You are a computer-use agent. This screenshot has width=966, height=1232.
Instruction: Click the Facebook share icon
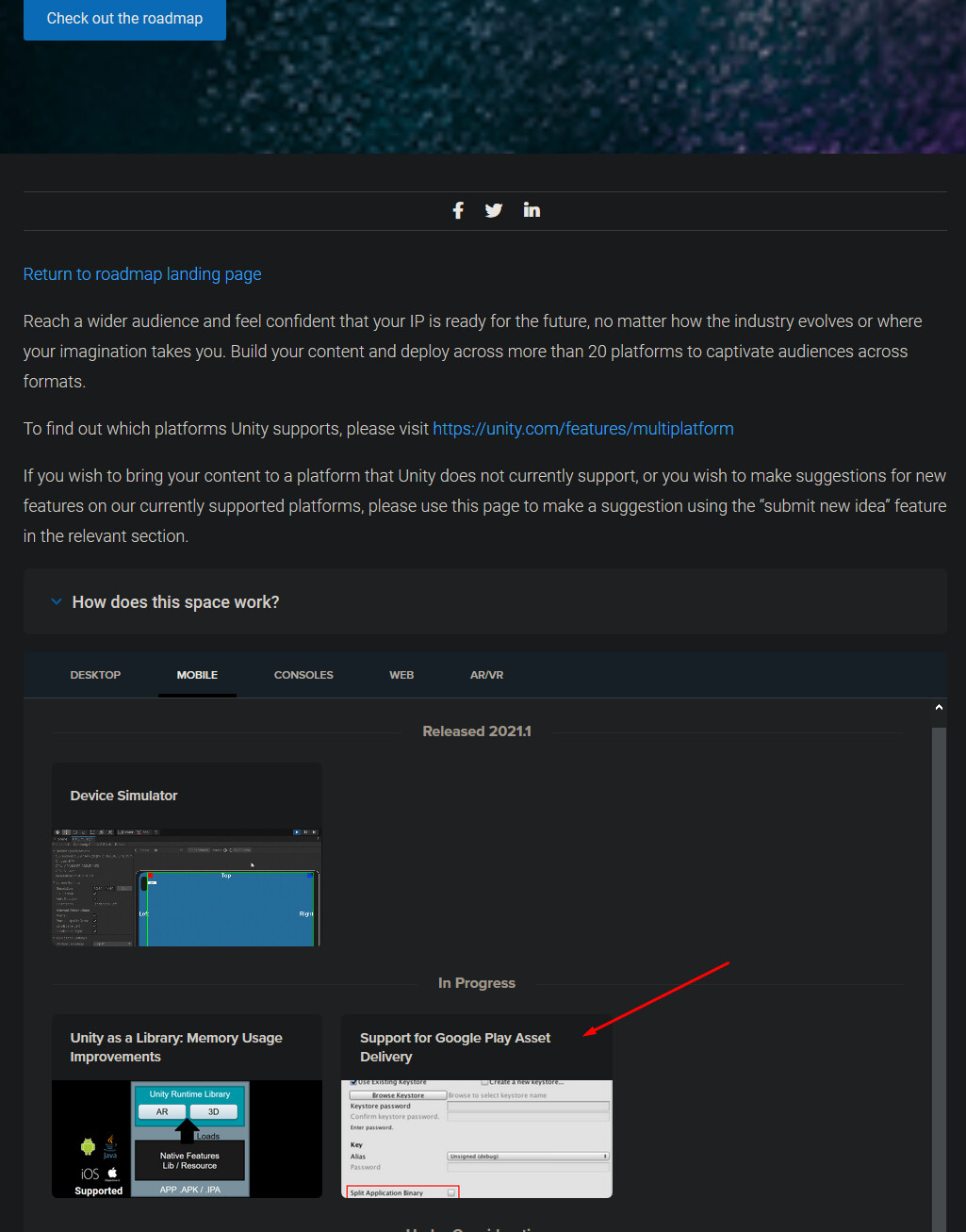click(x=458, y=209)
